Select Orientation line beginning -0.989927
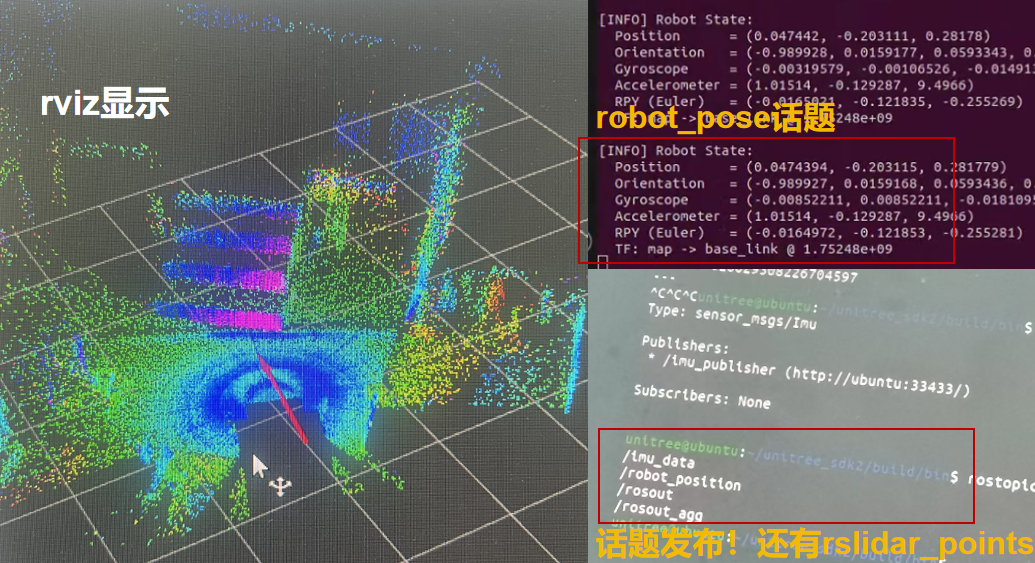Viewport: 1035px width, 563px height. tap(824, 183)
